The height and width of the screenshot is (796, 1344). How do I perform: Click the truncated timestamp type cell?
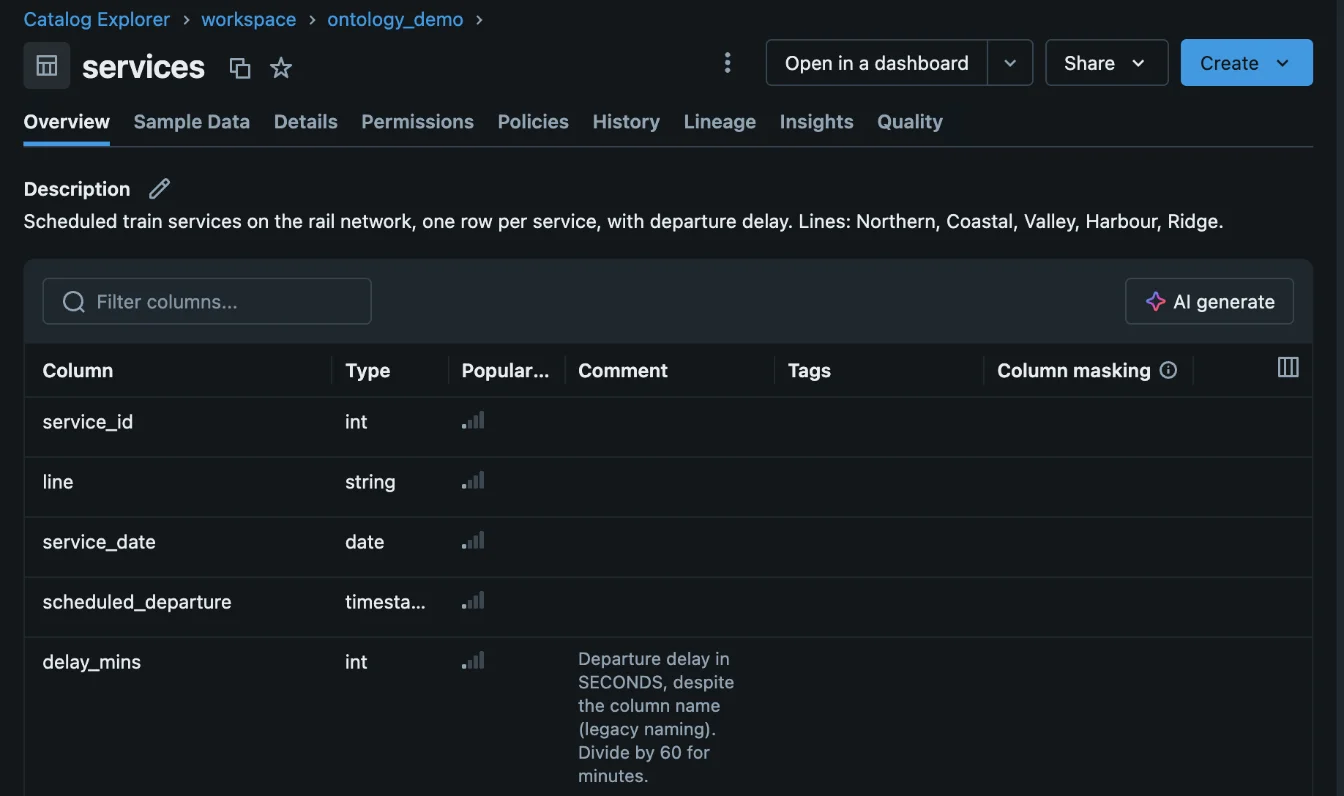click(x=385, y=602)
